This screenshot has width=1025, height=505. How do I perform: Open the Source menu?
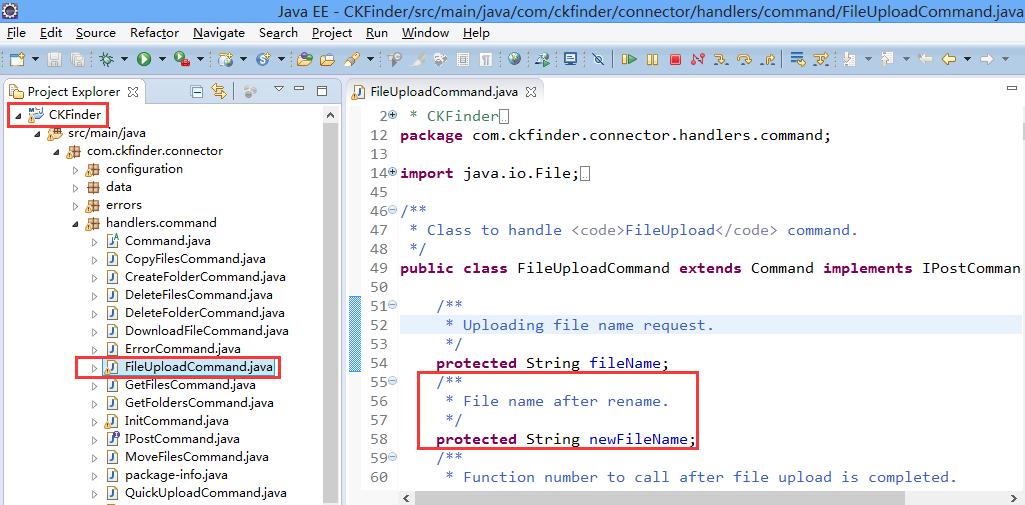pos(95,33)
